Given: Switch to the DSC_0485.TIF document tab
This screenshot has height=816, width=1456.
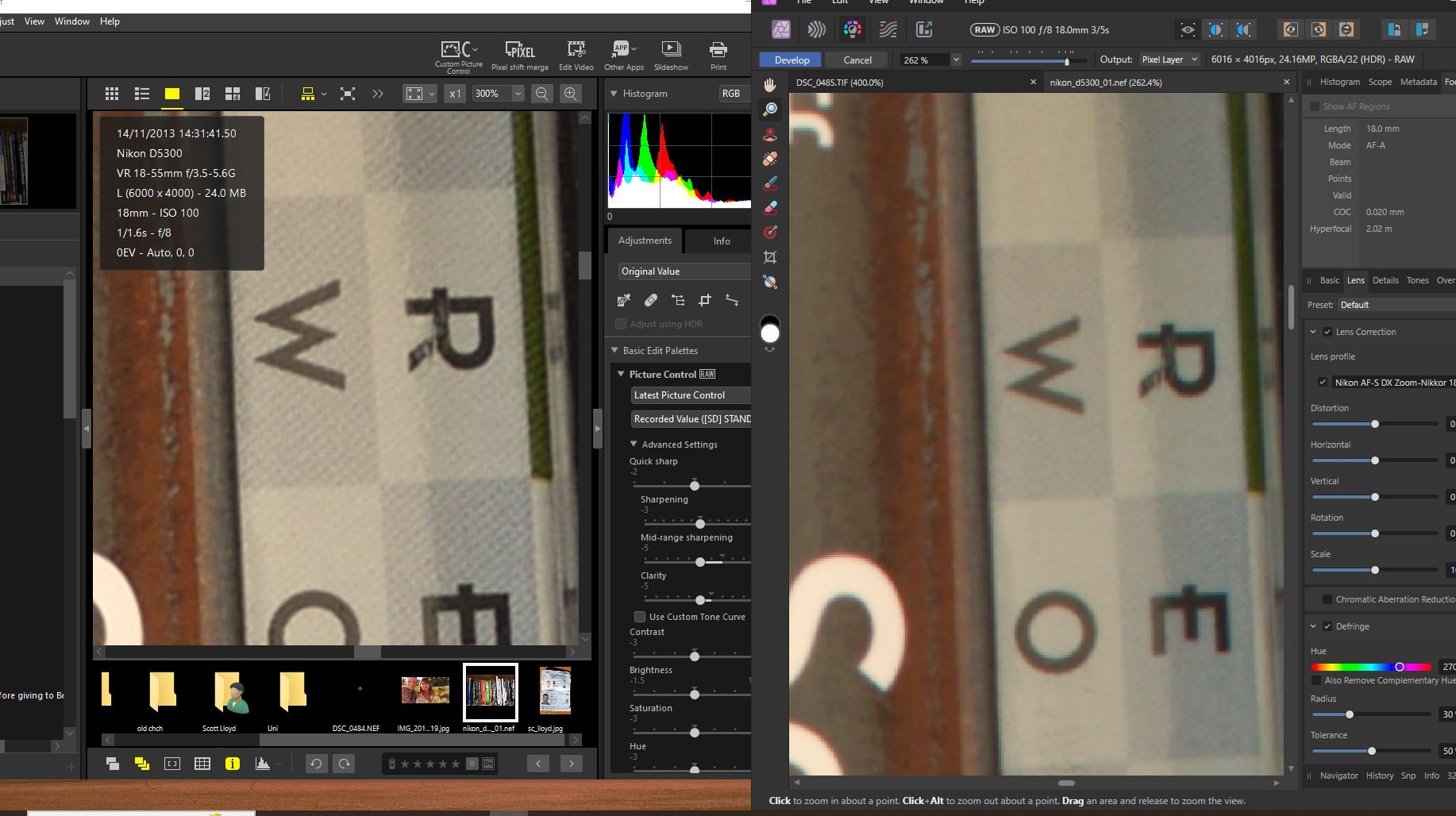Looking at the screenshot, I should [840, 83].
